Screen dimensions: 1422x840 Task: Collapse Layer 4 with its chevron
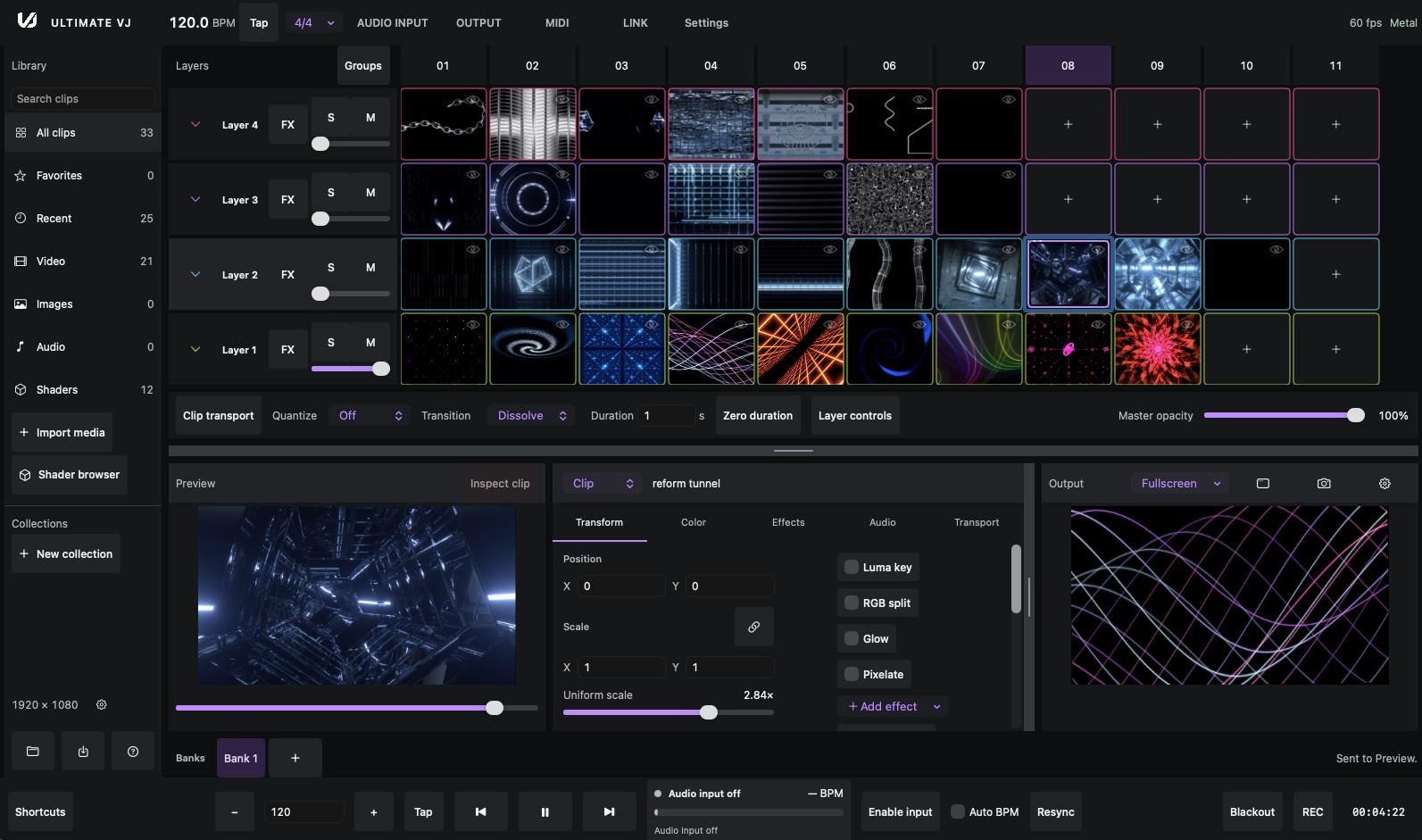[x=195, y=124]
